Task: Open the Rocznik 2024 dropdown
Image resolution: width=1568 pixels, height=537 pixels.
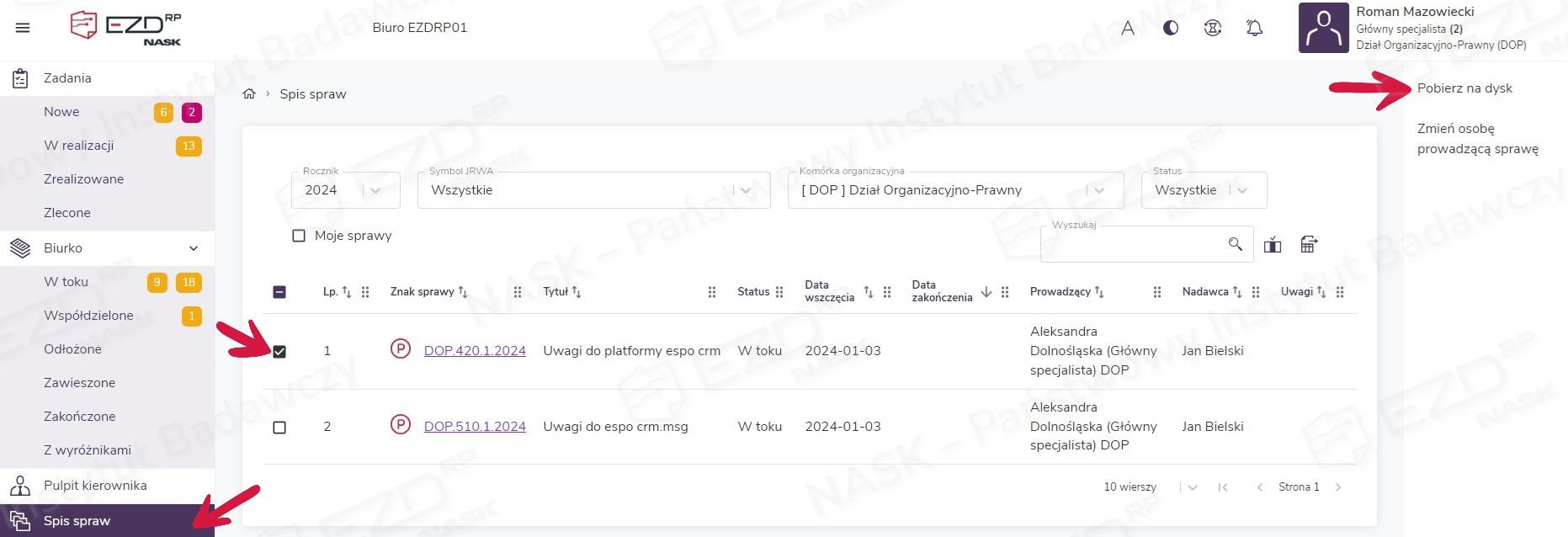Action: [345, 190]
